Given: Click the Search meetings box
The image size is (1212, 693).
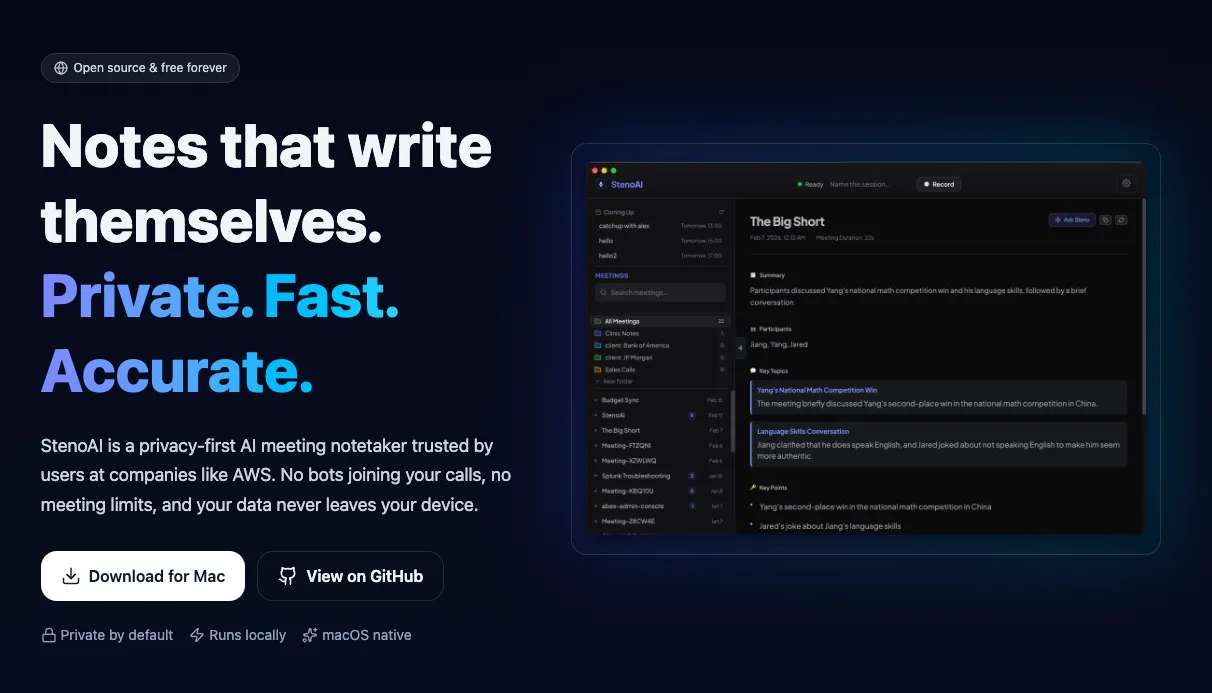Looking at the screenshot, I should pyautogui.click(x=660, y=292).
